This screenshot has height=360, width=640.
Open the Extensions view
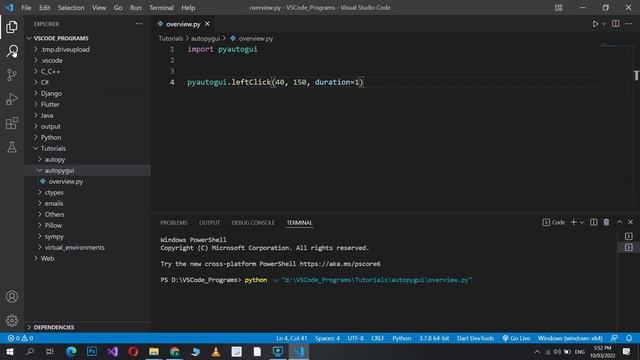point(12,123)
